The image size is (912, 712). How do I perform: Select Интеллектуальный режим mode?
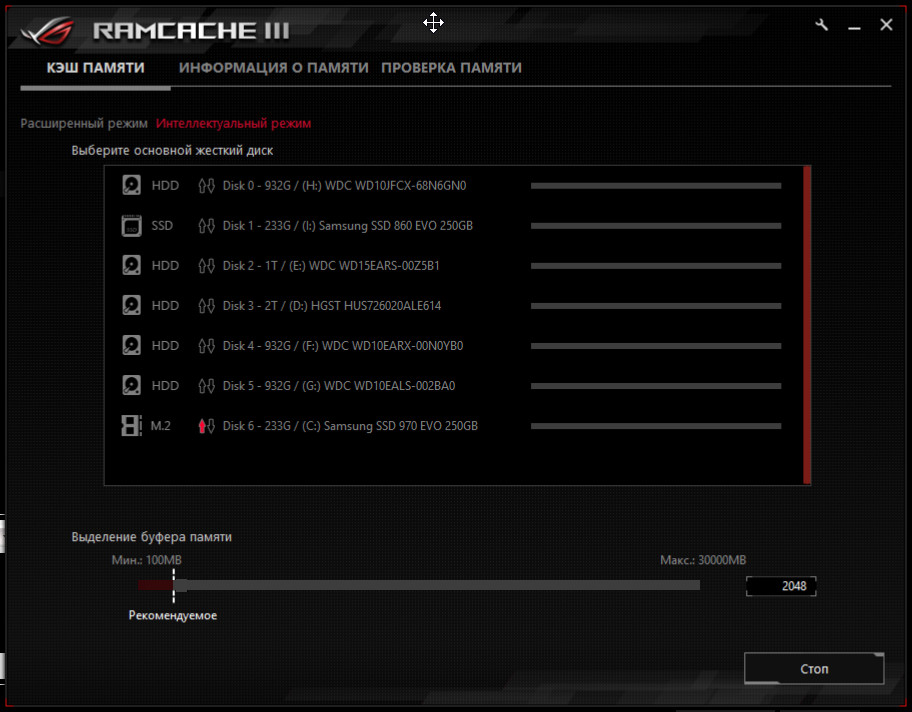pos(233,123)
